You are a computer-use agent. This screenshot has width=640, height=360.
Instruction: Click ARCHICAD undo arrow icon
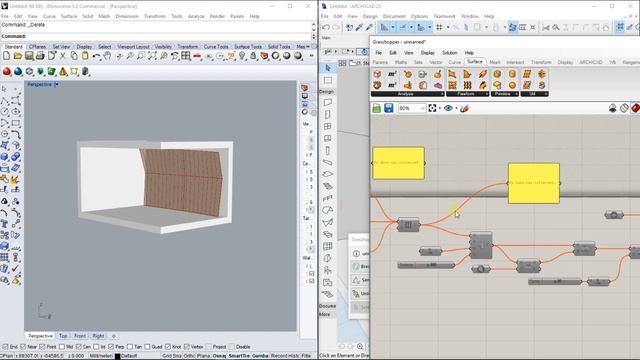coord(326,27)
